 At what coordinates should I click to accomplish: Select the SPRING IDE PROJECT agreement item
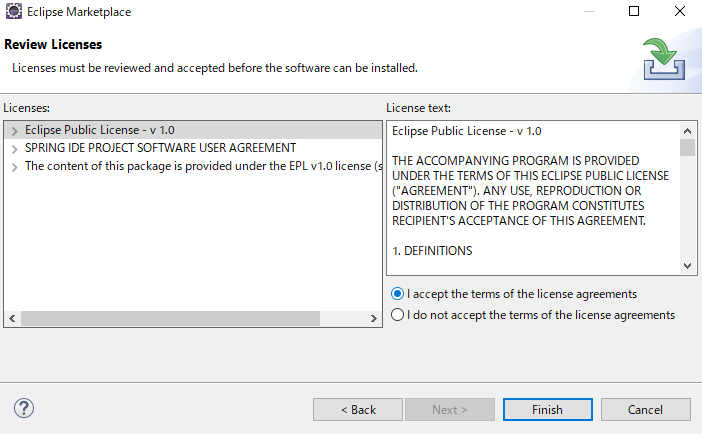160,148
